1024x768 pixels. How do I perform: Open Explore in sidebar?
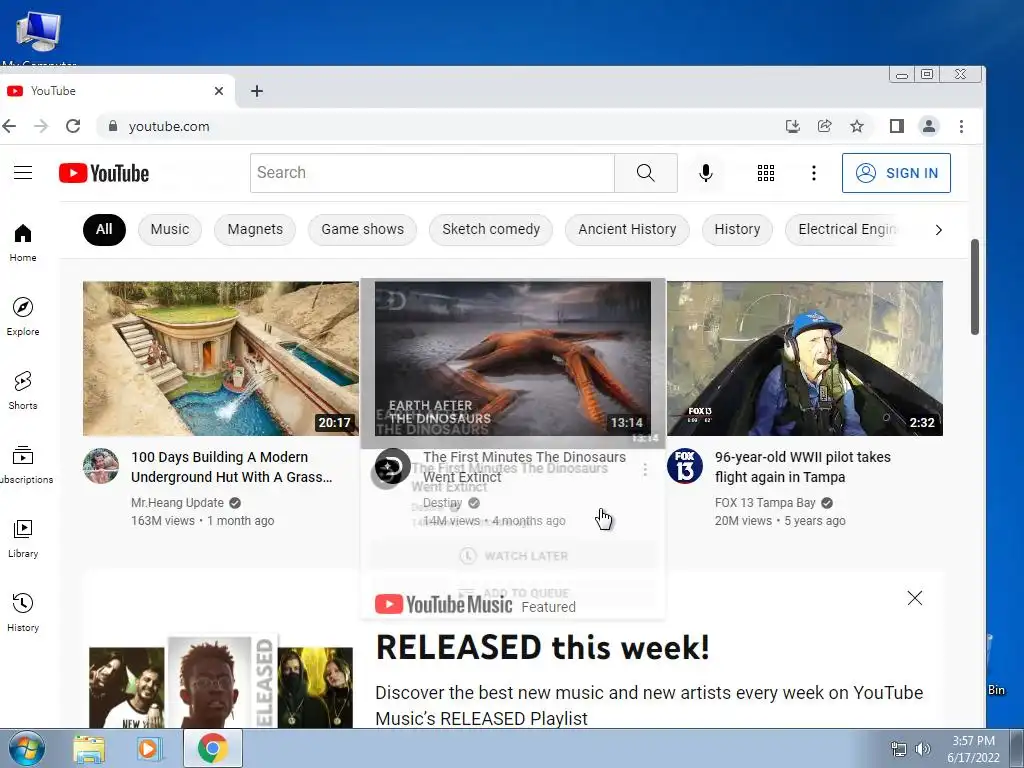(23, 317)
